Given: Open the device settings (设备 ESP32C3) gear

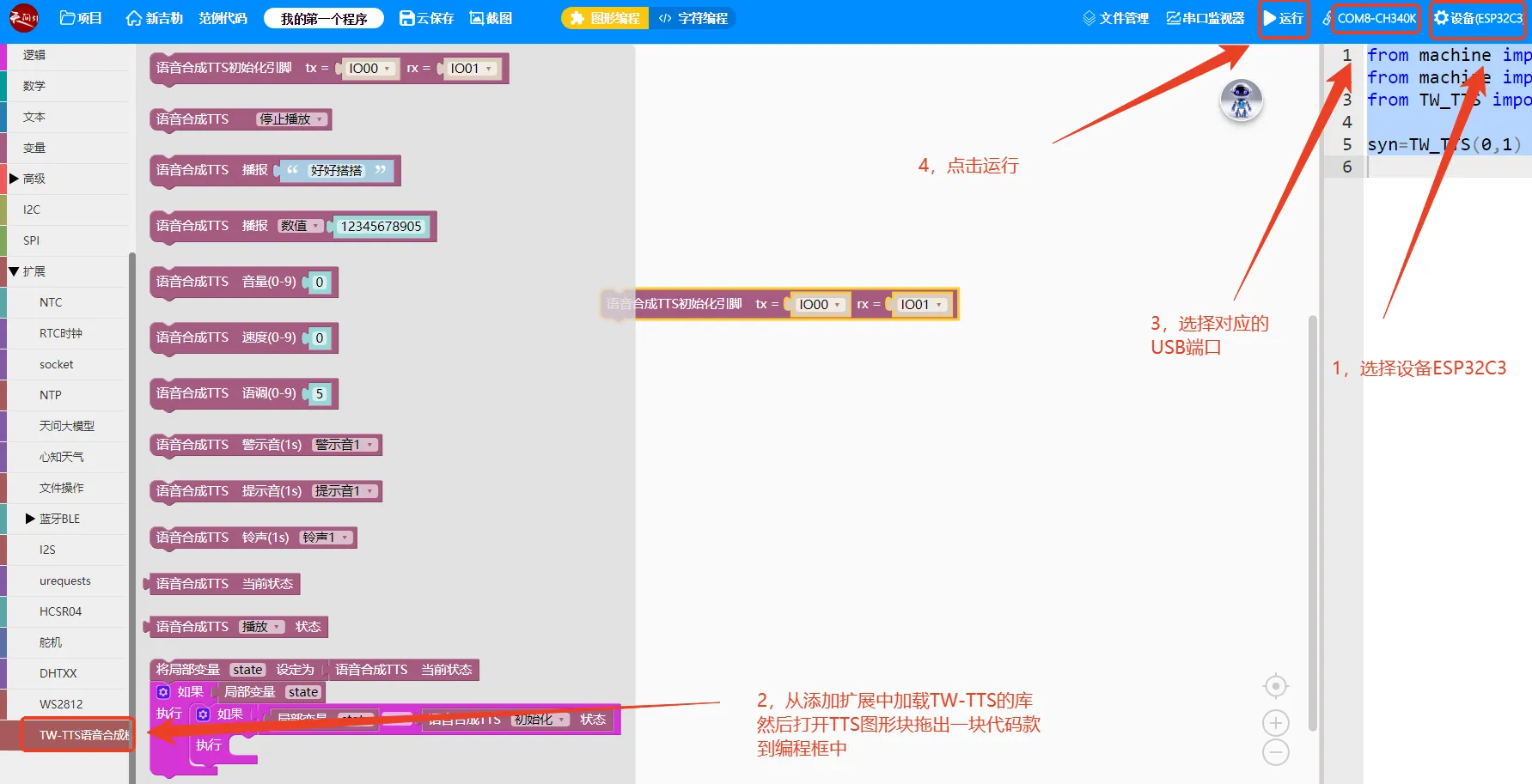Looking at the screenshot, I should tap(1477, 18).
